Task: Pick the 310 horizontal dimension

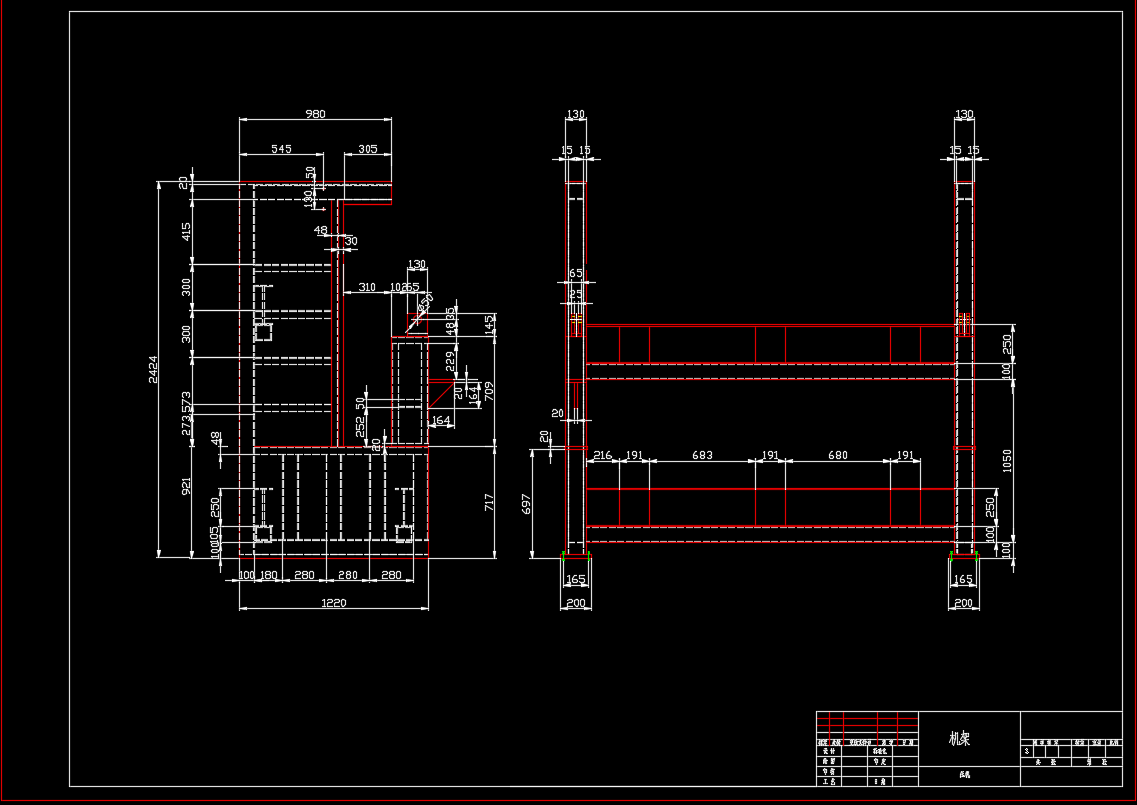Action: point(366,288)
